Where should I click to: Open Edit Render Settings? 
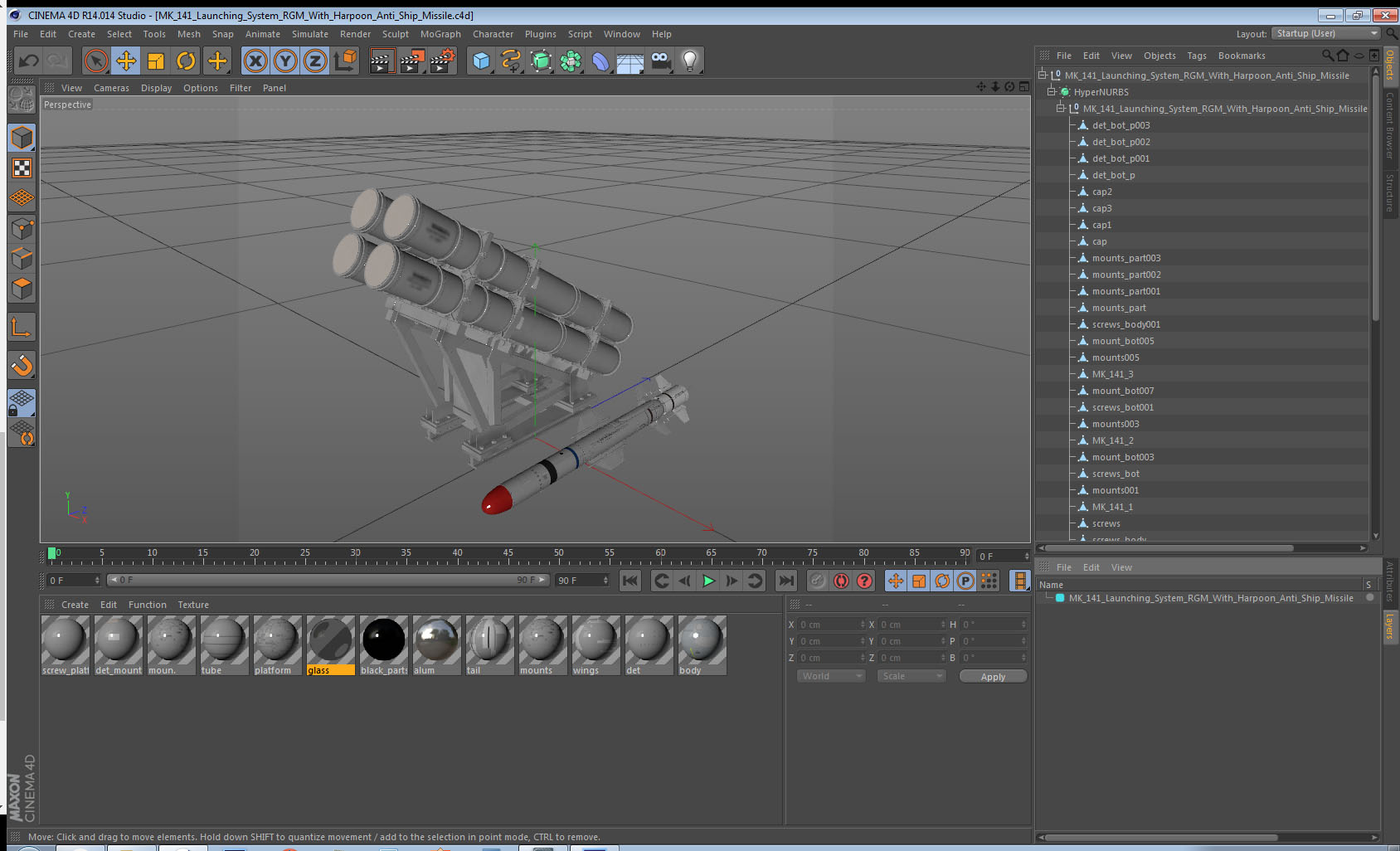[x=443, y=61]
